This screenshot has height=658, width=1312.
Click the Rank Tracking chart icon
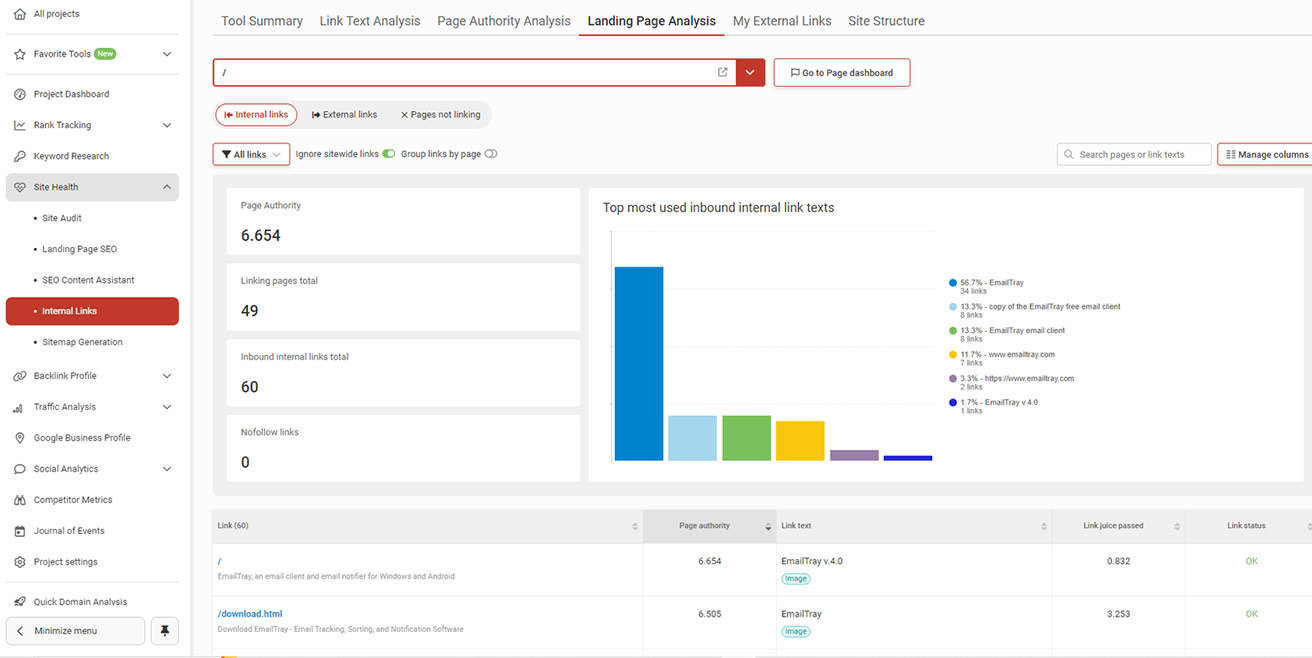pyautogui.click(x=19, y=125)
